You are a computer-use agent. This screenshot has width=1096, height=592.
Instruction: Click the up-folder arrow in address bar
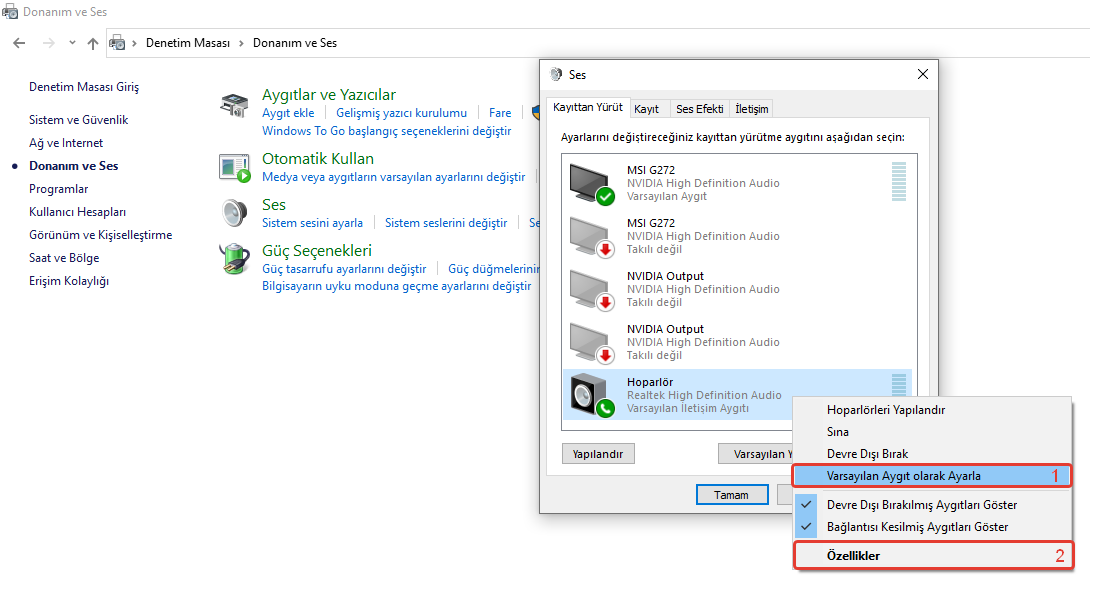click(x=93, y=43)
